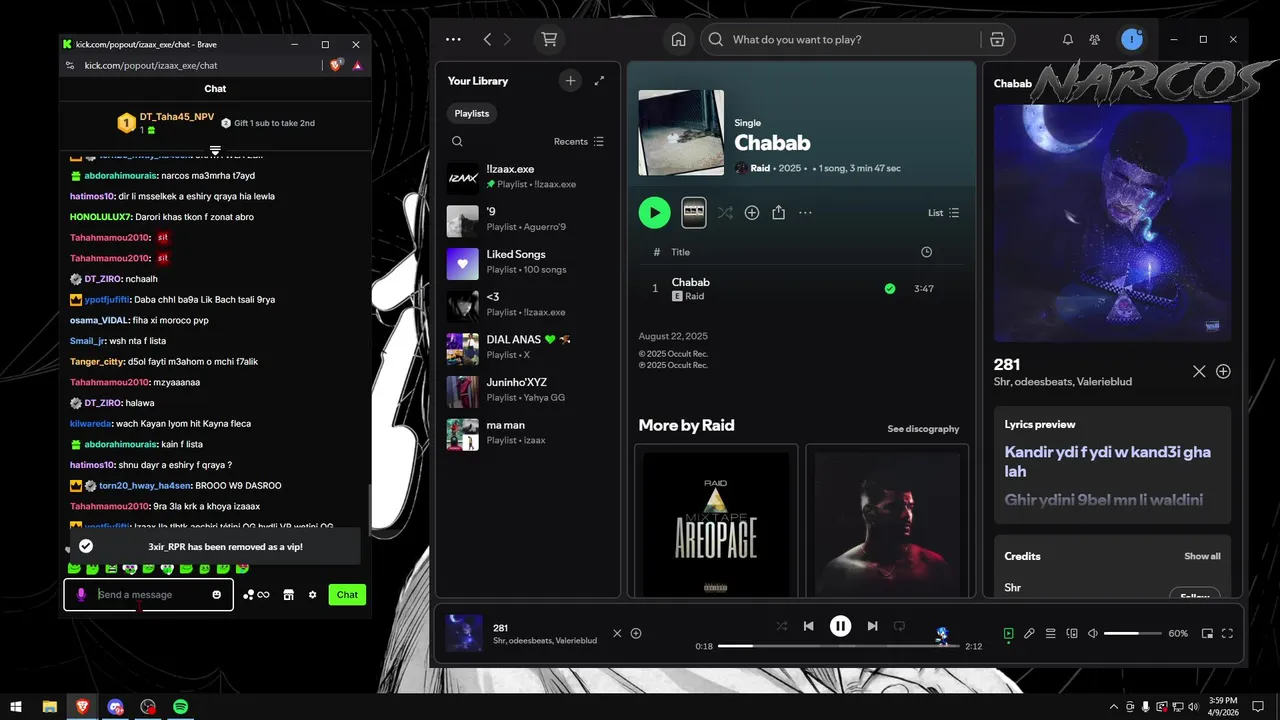Open the ma man playlist
Image resolution: width=1280 pixels, height=720 pixels.
528,432
